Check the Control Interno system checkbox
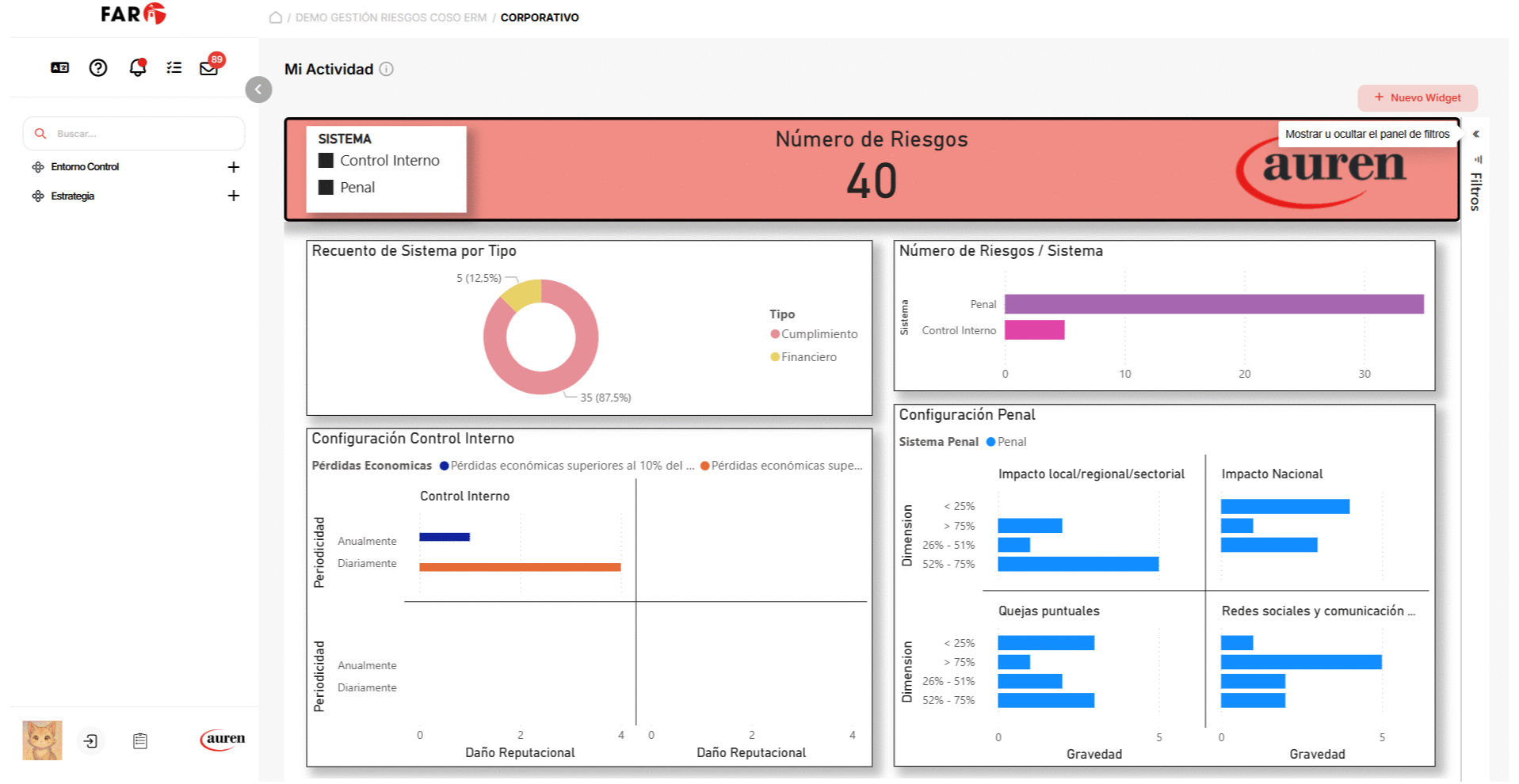 (x=326, y=161)
